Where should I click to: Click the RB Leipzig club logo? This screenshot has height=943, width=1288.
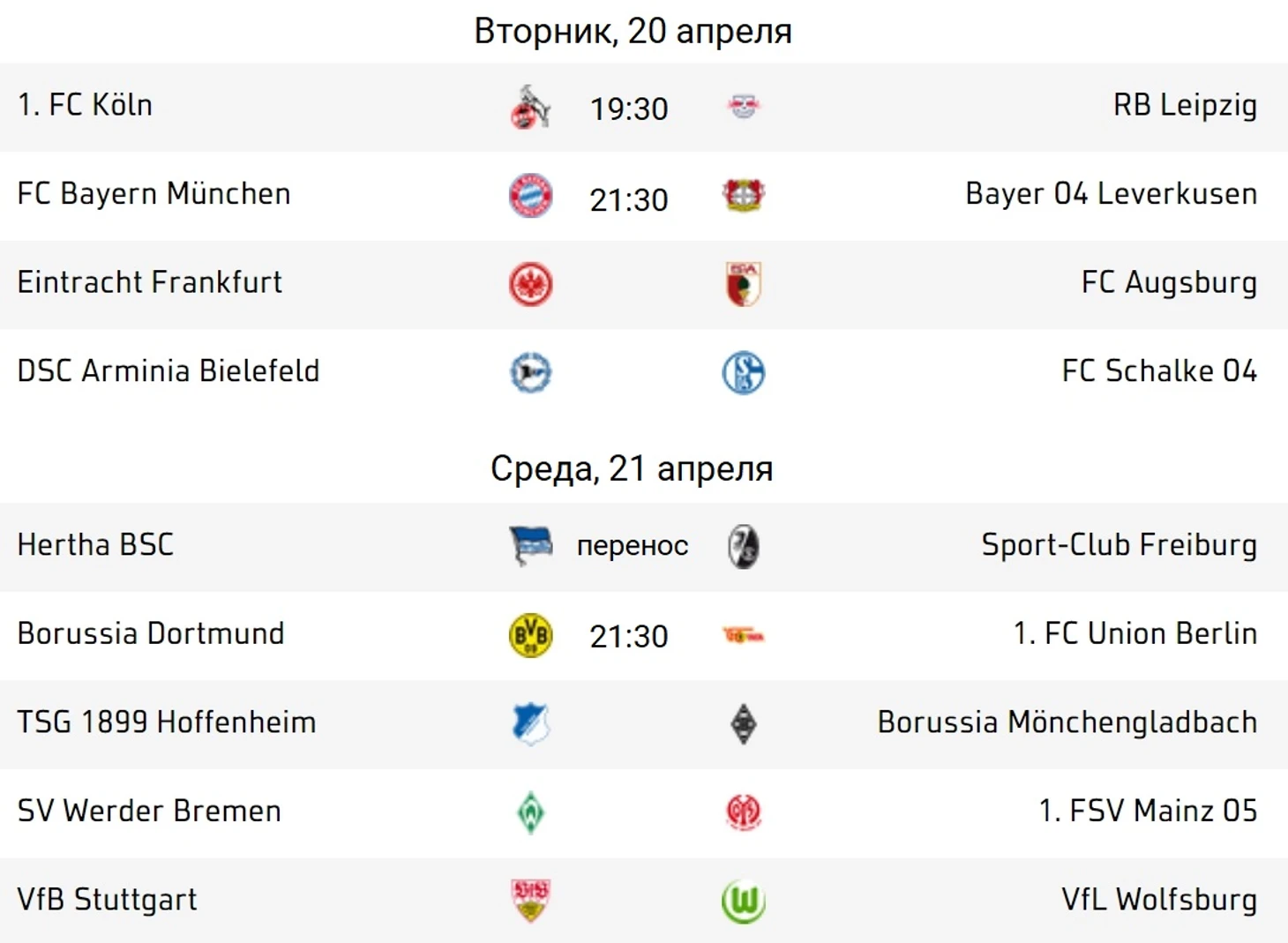(x=743, y=108)
